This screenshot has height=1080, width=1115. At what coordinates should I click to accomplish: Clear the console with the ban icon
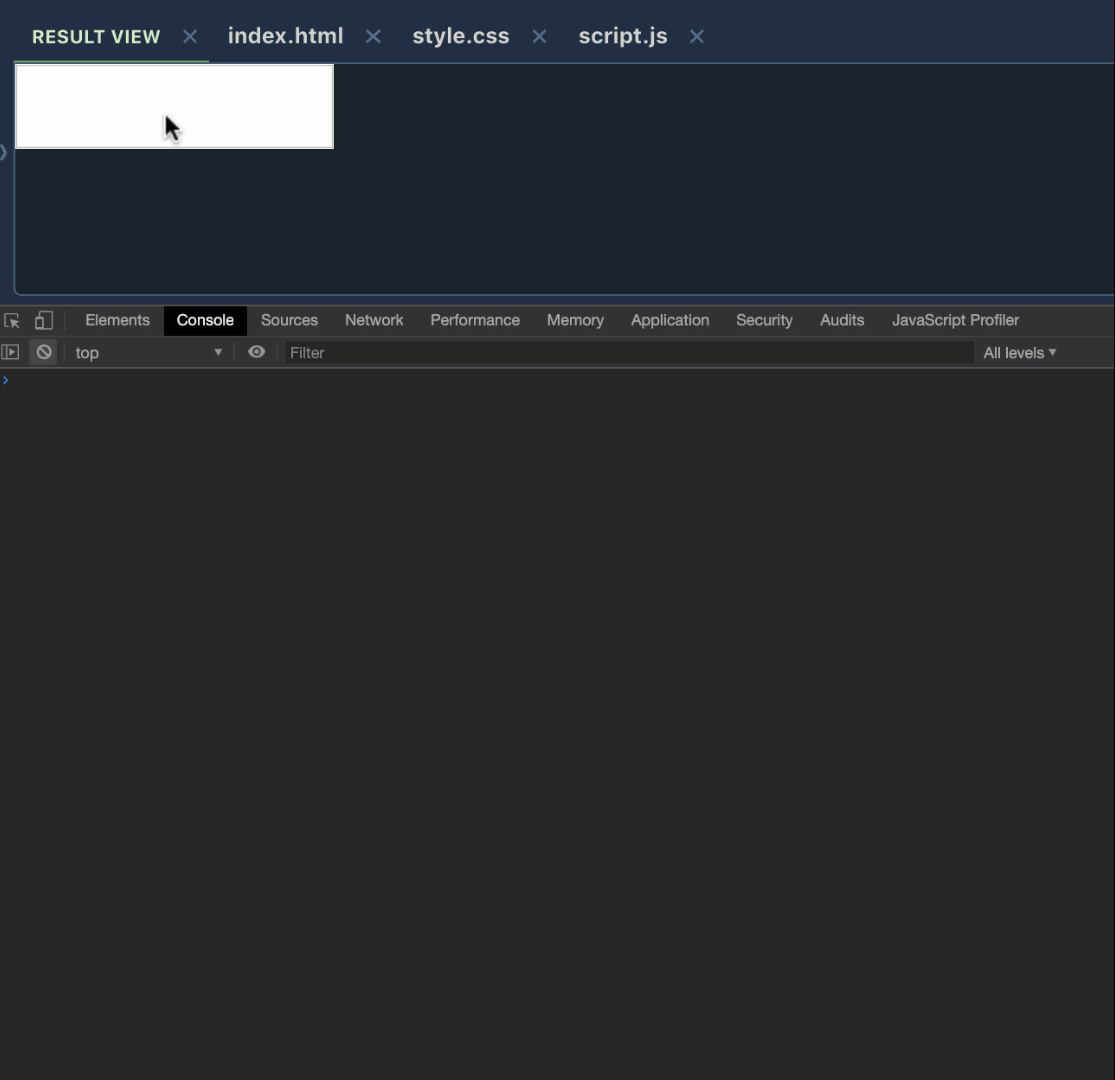pos(44,352)
